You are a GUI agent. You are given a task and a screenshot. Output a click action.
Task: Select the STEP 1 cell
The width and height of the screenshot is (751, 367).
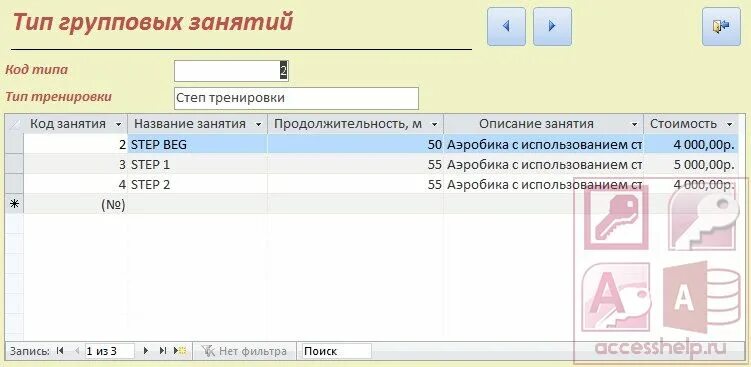(198, 164)
